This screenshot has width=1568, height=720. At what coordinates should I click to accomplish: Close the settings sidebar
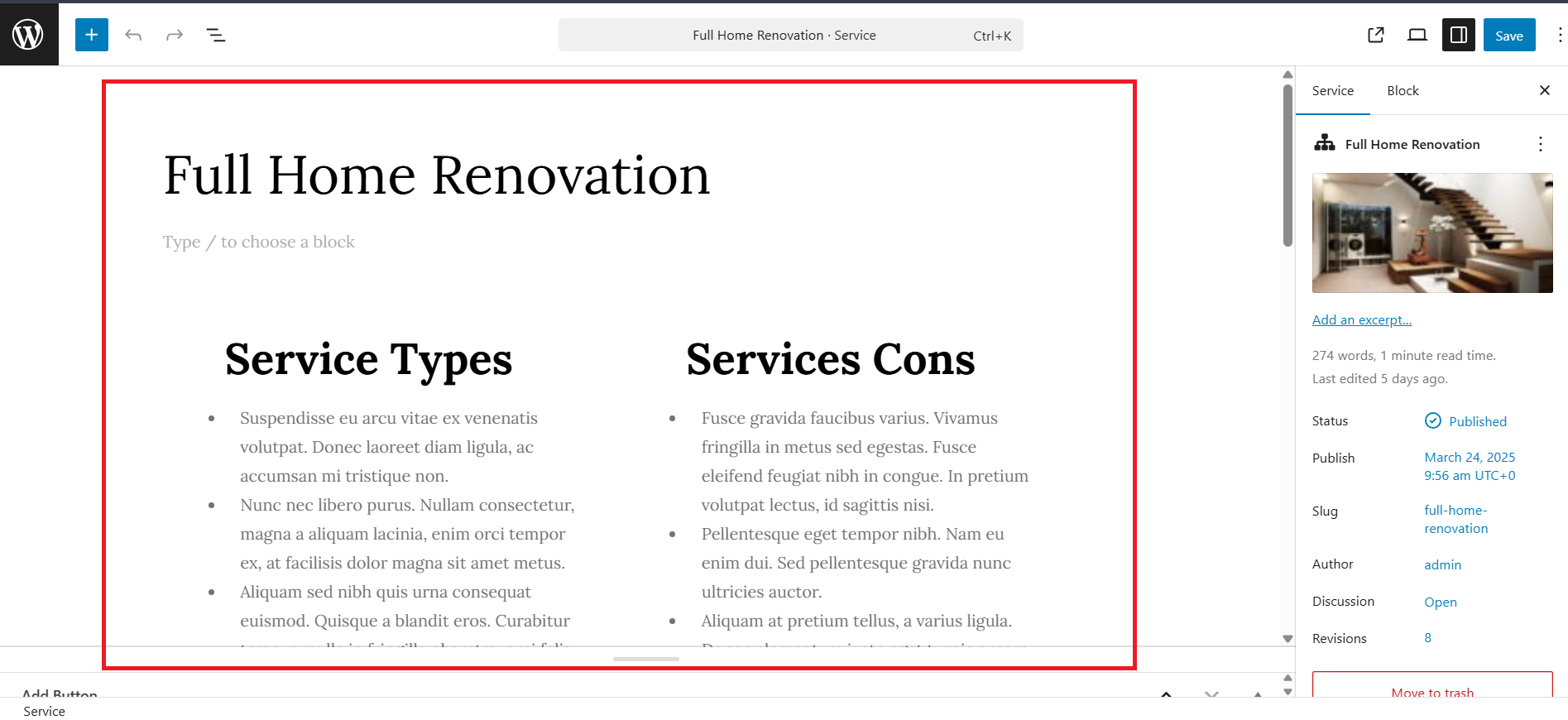click(x=1544, y=90)
